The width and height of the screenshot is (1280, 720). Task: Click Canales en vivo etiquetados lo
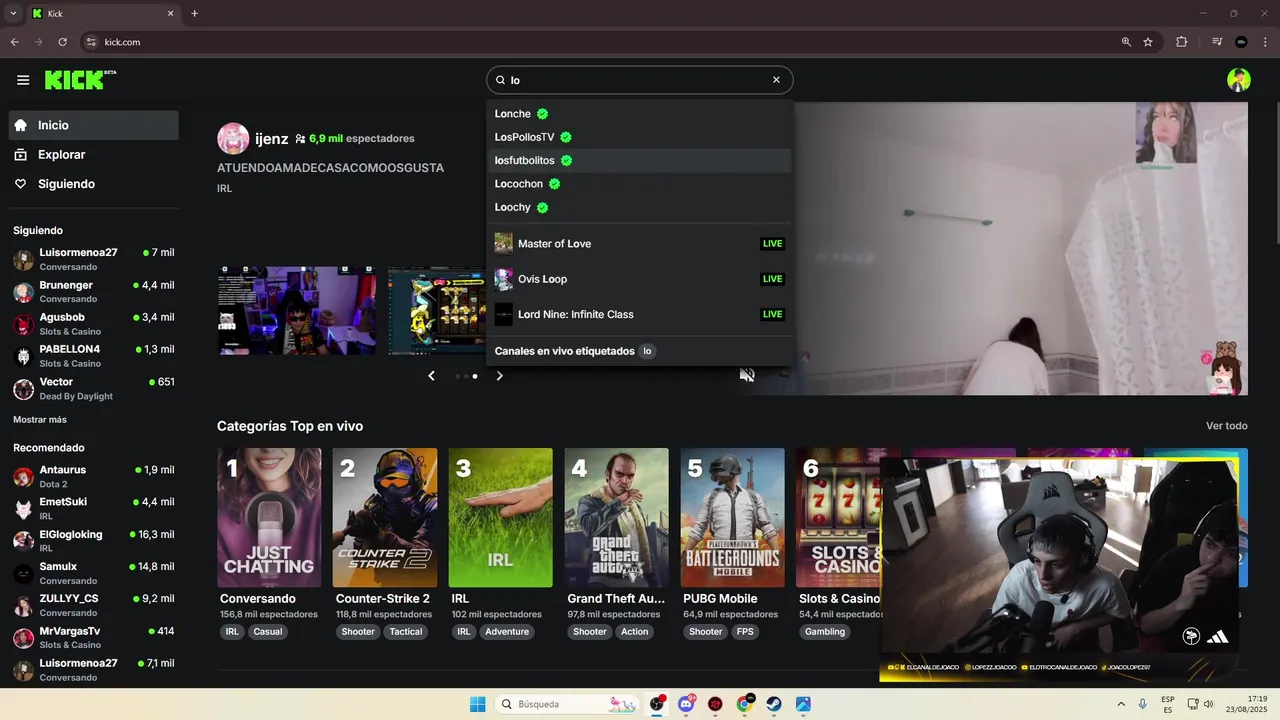point(575,351)
